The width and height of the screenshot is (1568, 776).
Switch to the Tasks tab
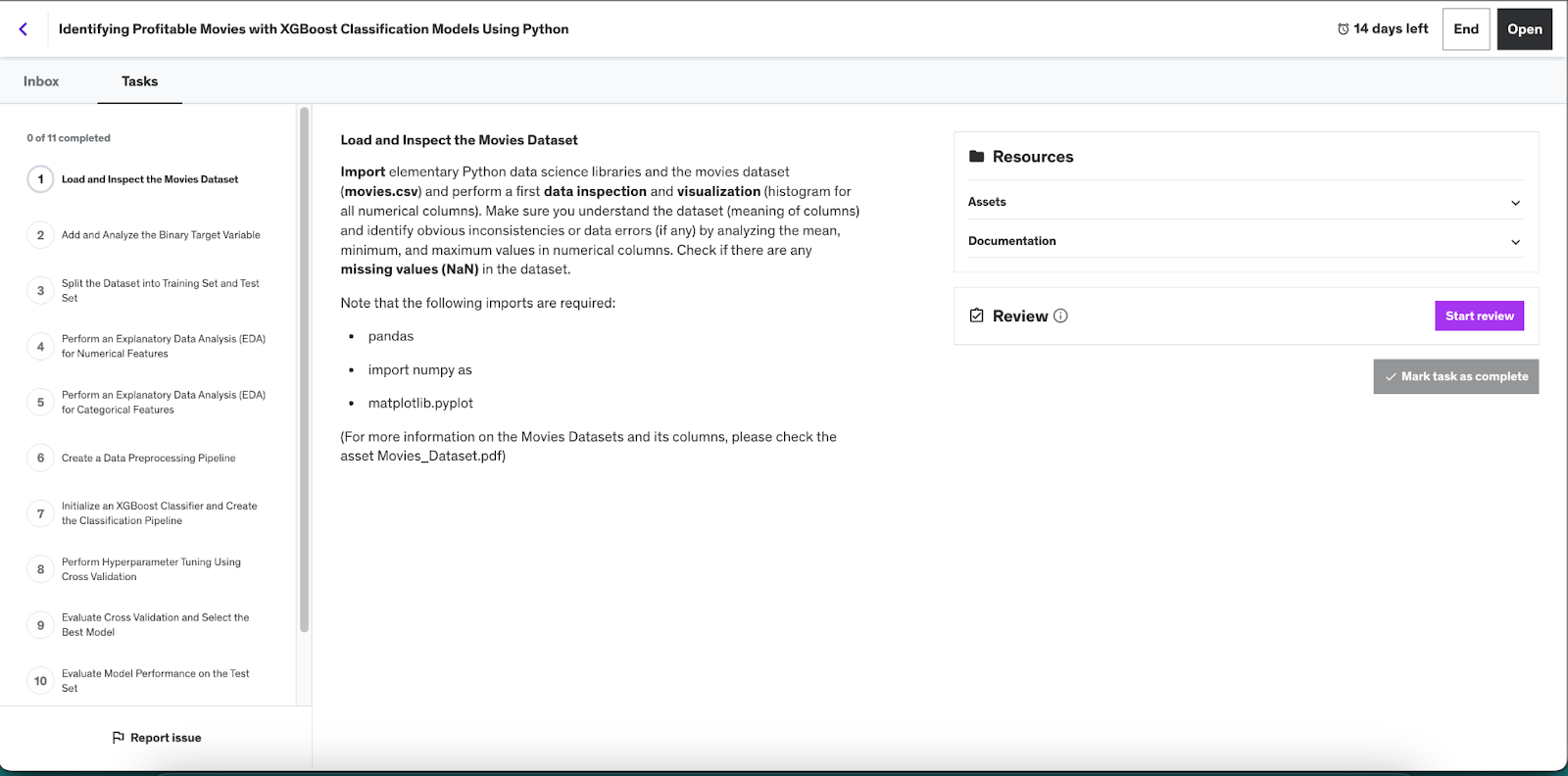click(x=139, y=81)
